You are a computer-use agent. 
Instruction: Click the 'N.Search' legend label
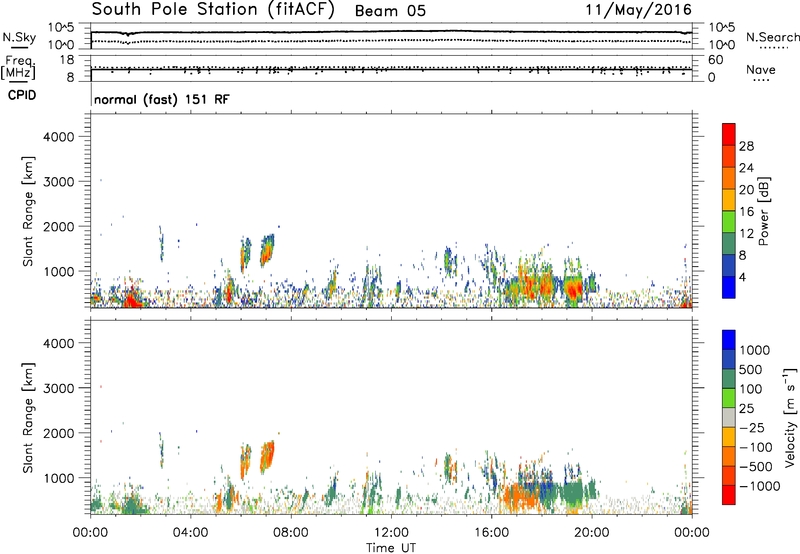pos(772,37)
